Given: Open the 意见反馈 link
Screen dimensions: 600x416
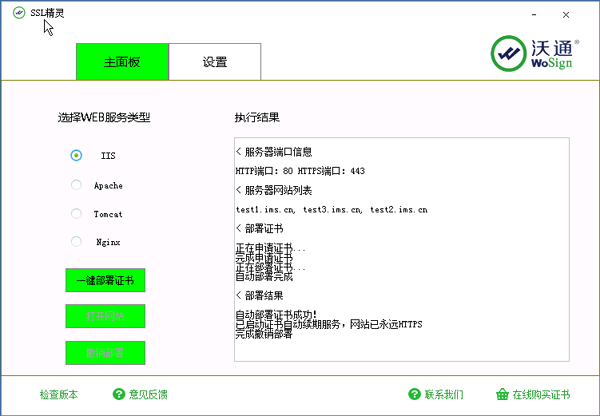Looking at the screenshot, I should click(x=148, y=395).
